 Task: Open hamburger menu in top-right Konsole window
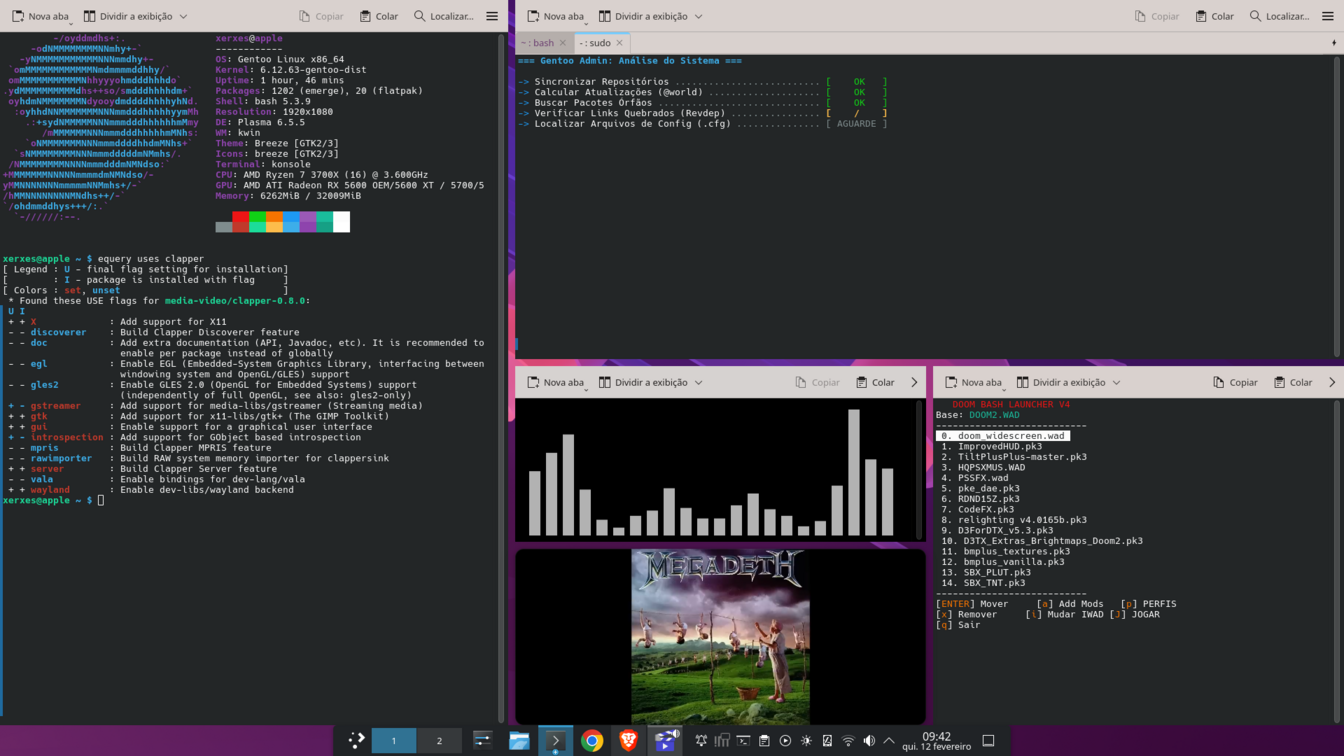(1328, 16)
